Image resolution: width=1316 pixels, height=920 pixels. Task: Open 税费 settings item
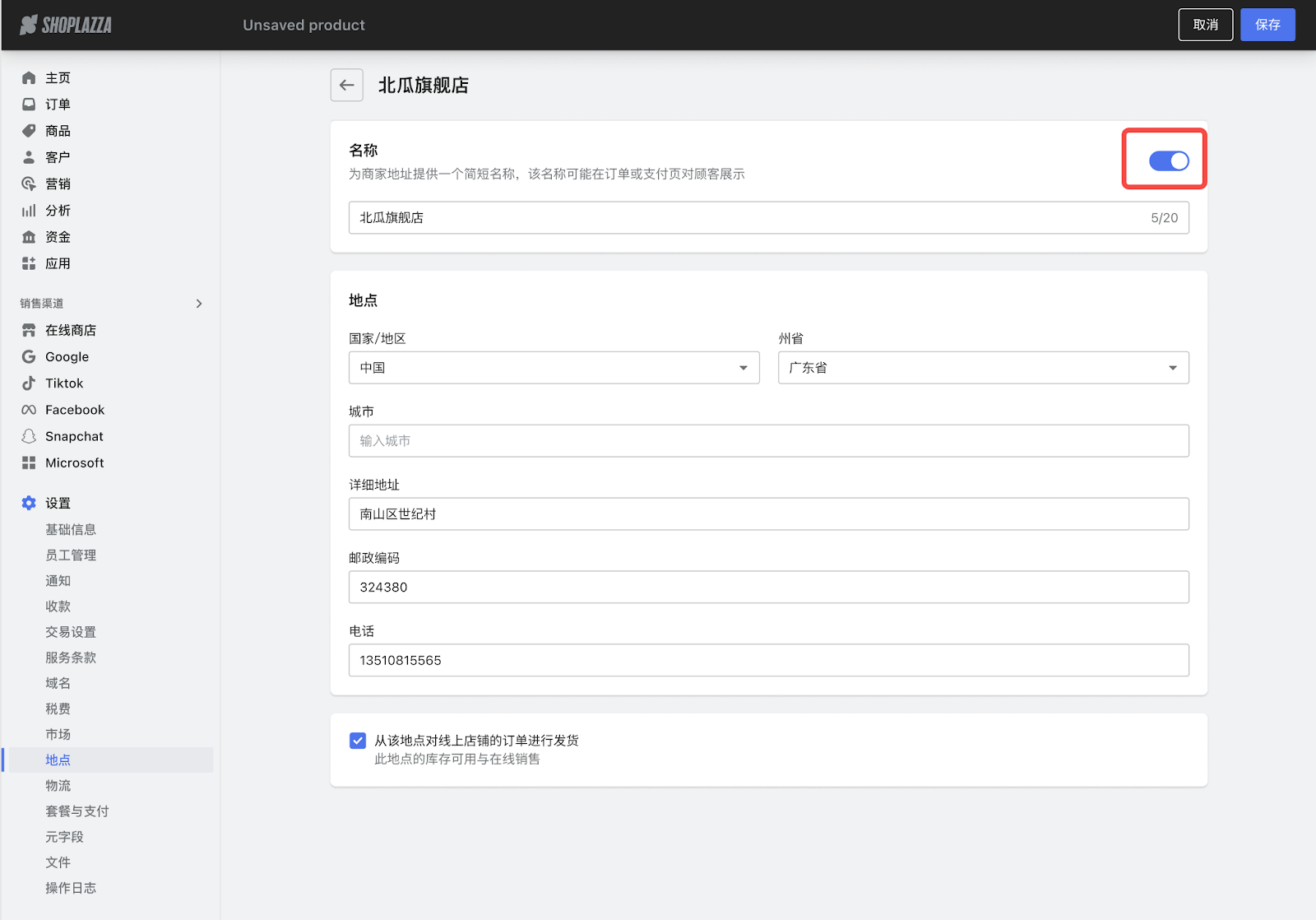(58, 709)
